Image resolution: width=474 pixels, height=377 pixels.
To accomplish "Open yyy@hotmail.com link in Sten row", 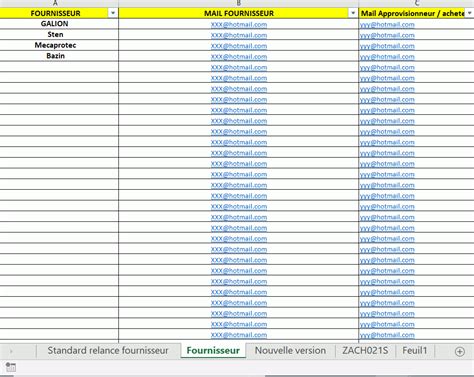I will click(387, 35).
